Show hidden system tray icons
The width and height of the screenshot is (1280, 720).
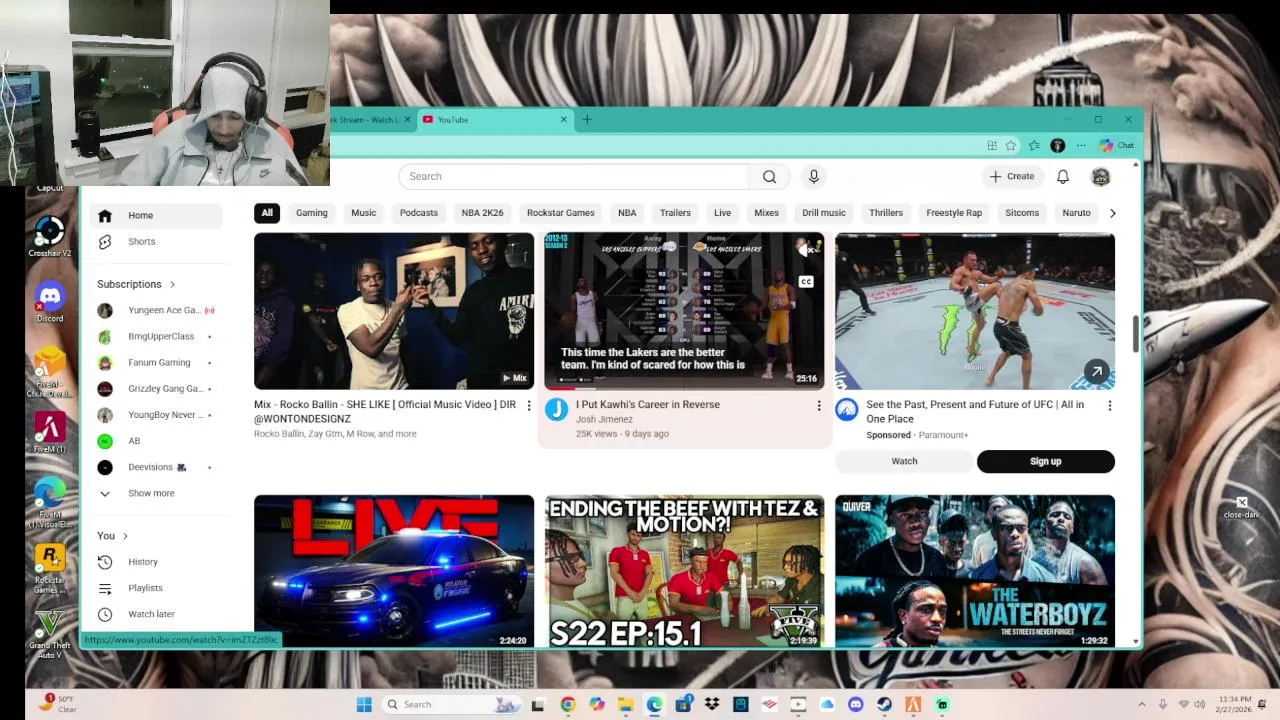[1140, 704]
